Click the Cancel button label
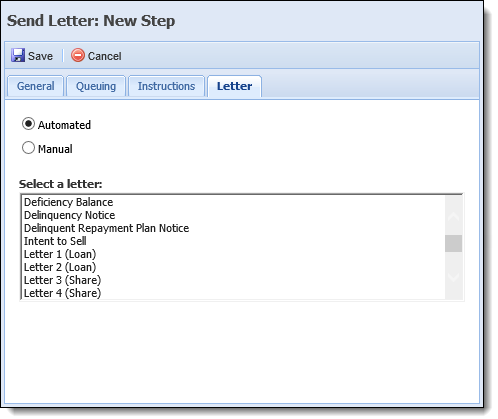498x419 pixels. 105,56
